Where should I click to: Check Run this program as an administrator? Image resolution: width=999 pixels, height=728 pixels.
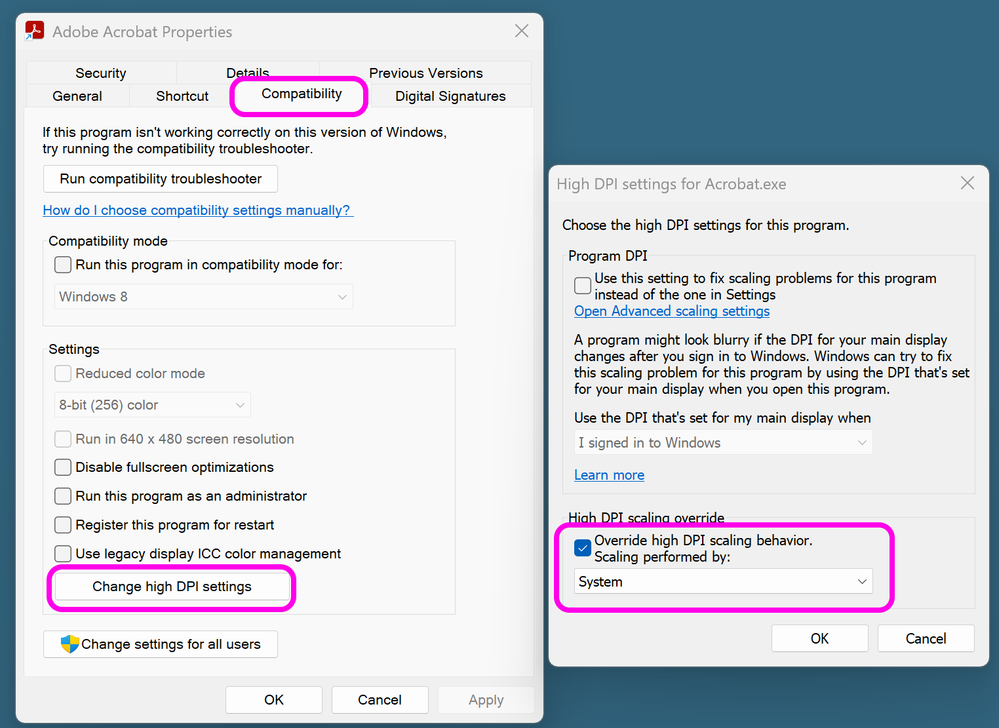[x=63, y=496]
